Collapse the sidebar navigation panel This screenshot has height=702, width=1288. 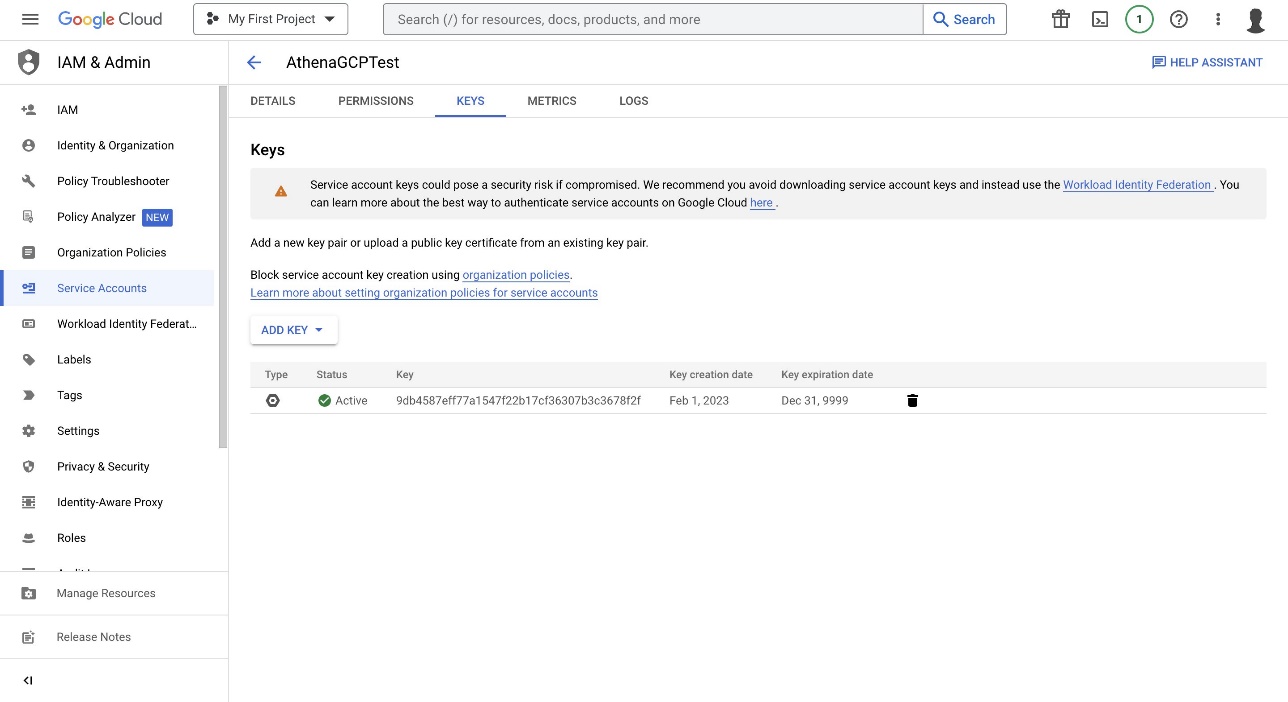click(28, 680)
